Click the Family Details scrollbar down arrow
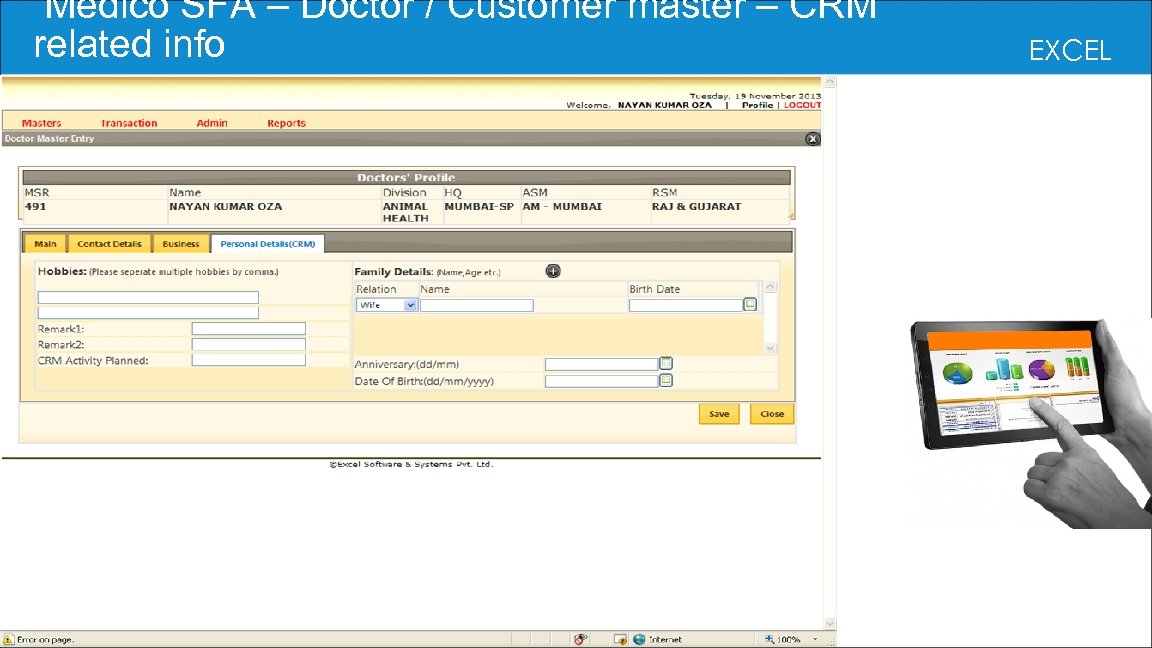Image resolution: width=1152 pixels, height=648 pixels. click(x=770, y=349)
